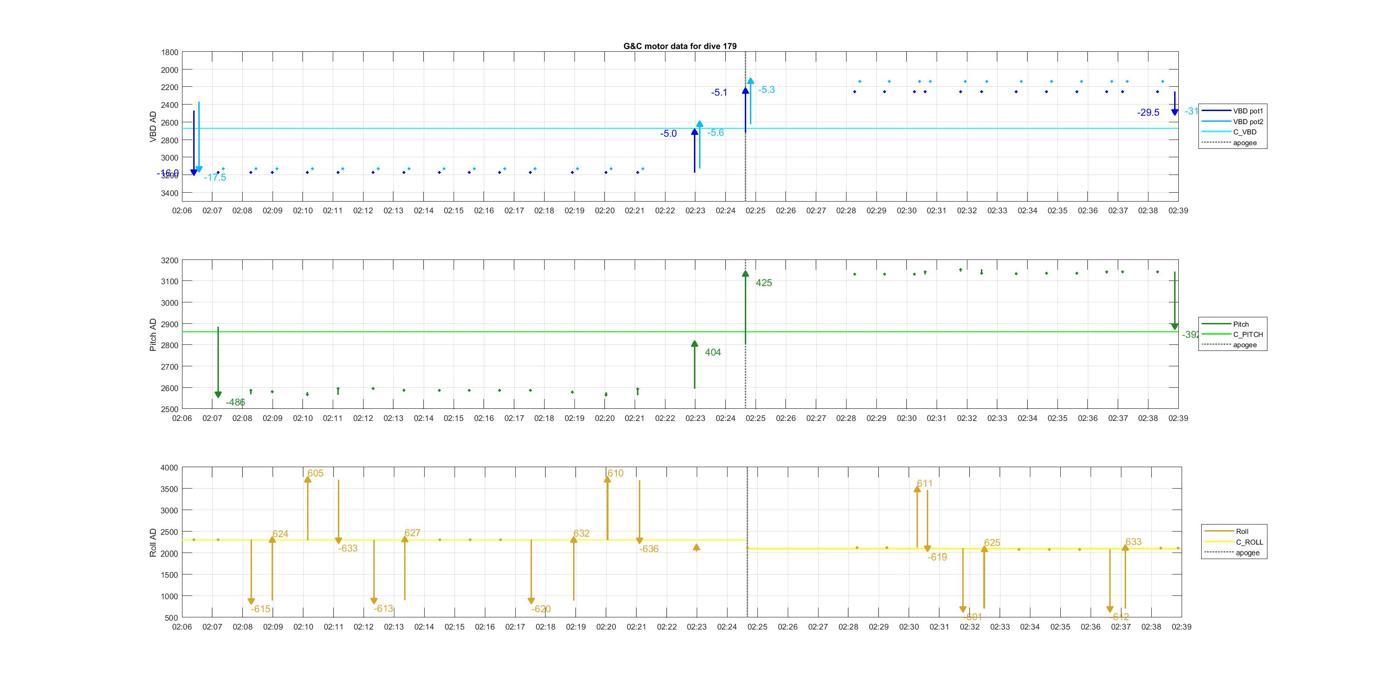This screenshot has height=693, width=1400.
Task: Click the '-613' roll data label
Action: [x=384, y=609]
